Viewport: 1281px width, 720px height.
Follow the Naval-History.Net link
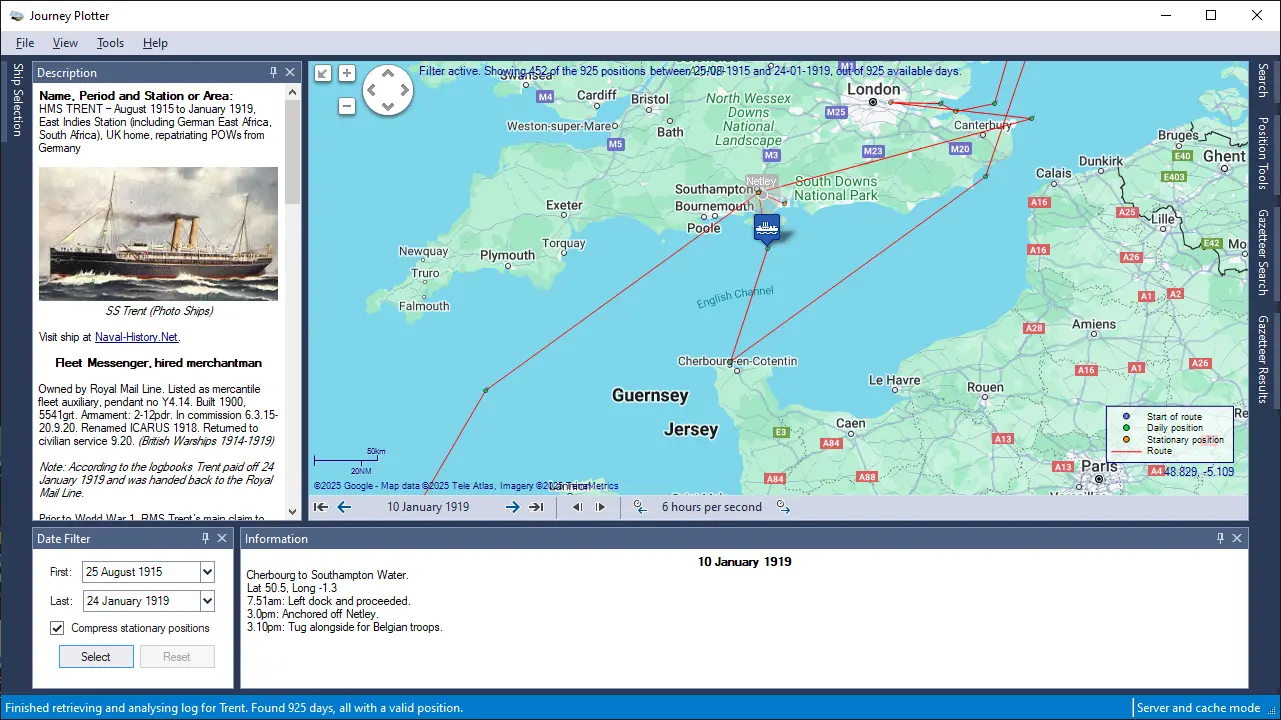coord(137,337)
